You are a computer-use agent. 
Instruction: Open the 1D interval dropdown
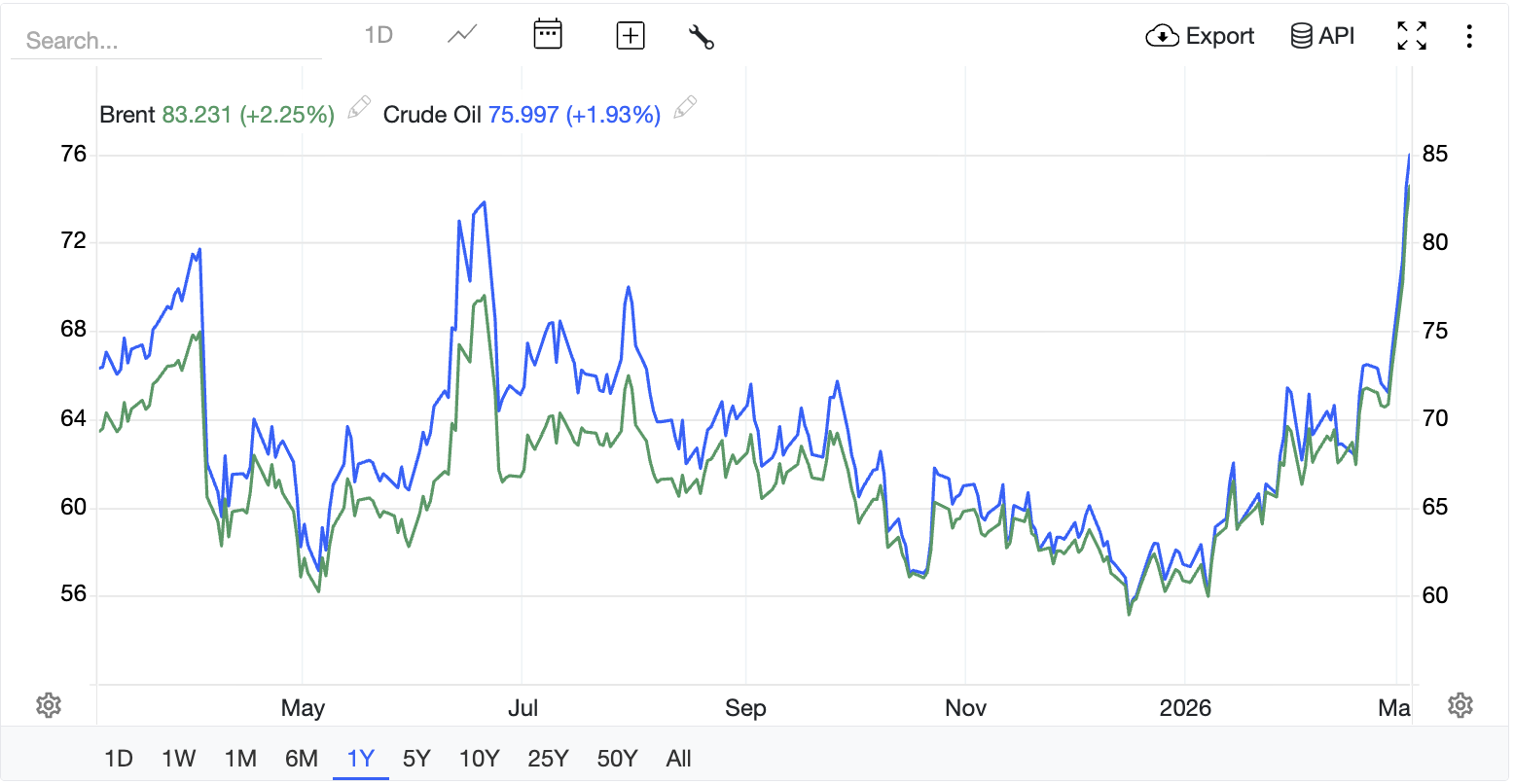(x=378, y=34)
